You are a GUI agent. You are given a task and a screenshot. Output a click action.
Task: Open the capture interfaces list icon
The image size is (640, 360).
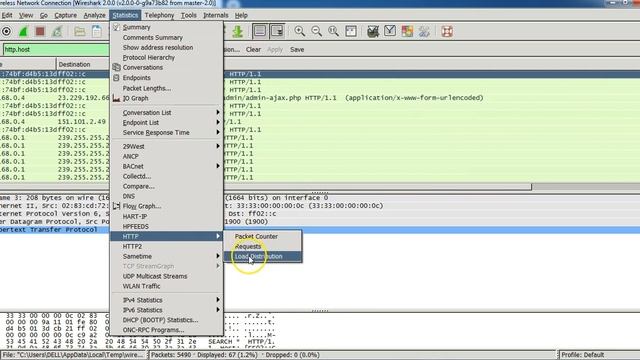click(6, 31)
